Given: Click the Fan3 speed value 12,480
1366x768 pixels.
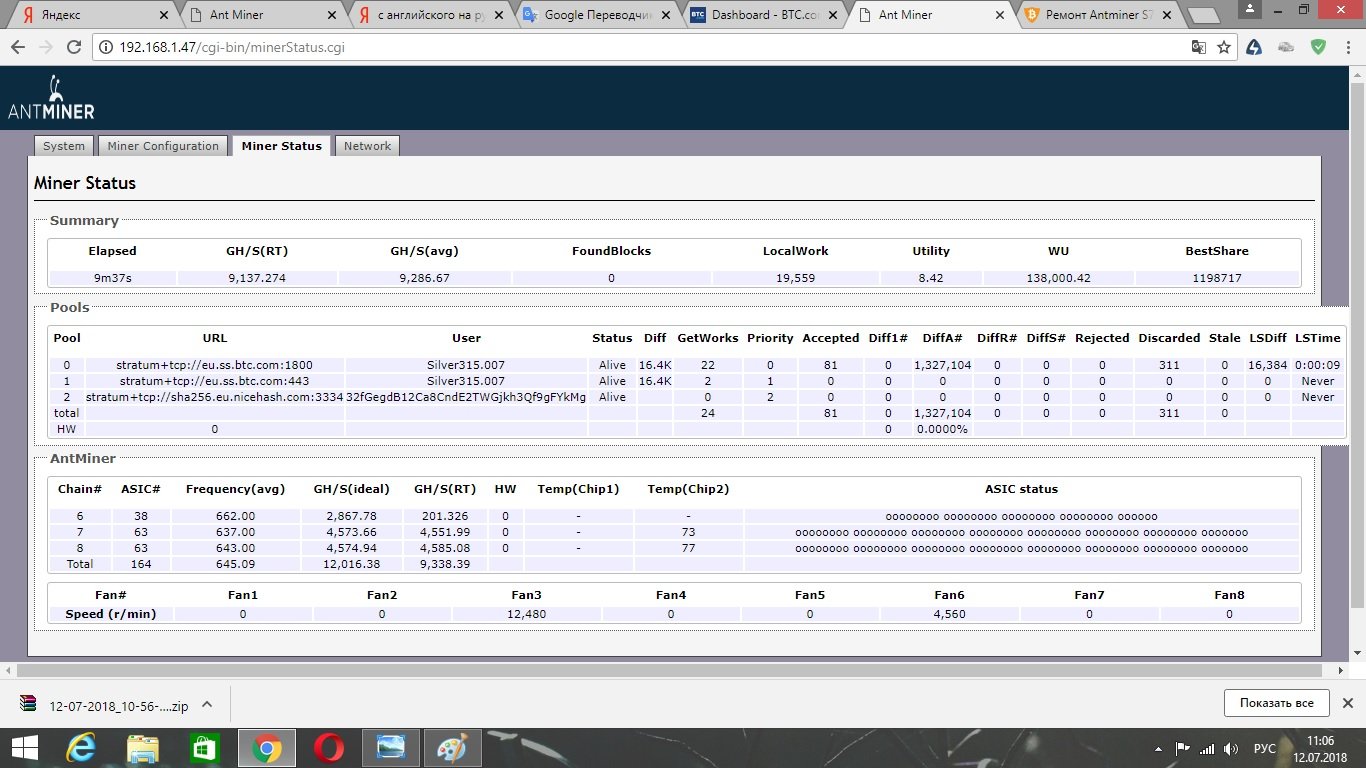Looking at the screenshot, I should pos(526,614).
